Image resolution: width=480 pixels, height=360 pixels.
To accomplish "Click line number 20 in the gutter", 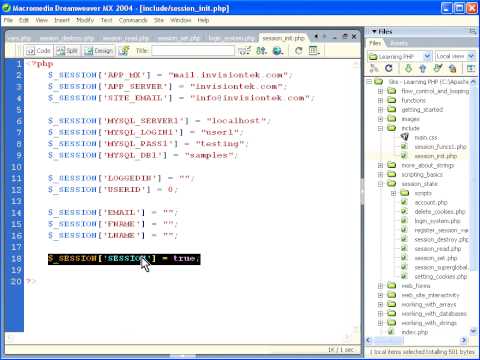I will [16, 281].
